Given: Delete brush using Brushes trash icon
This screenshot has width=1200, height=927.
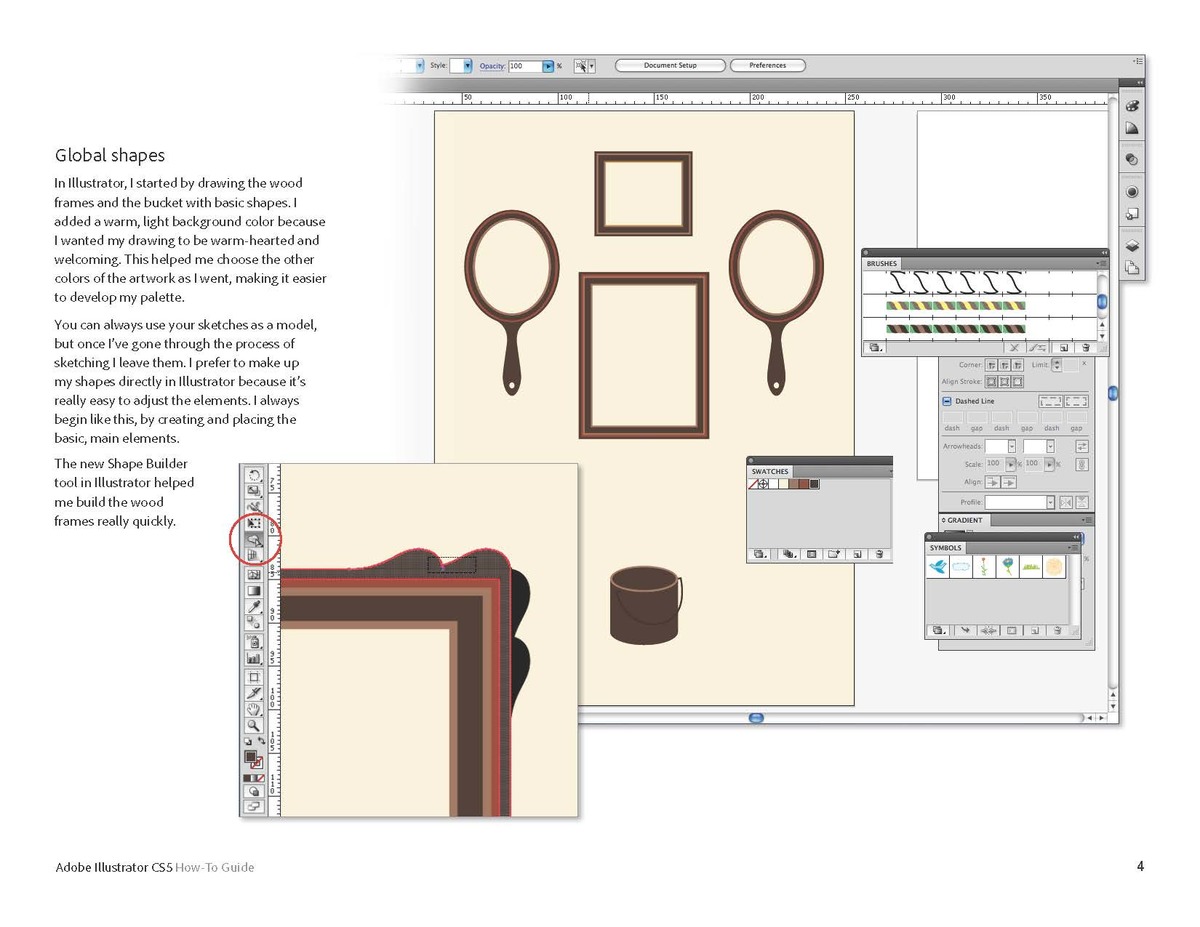Looking at the screenshot, I should coord(1085,347).
